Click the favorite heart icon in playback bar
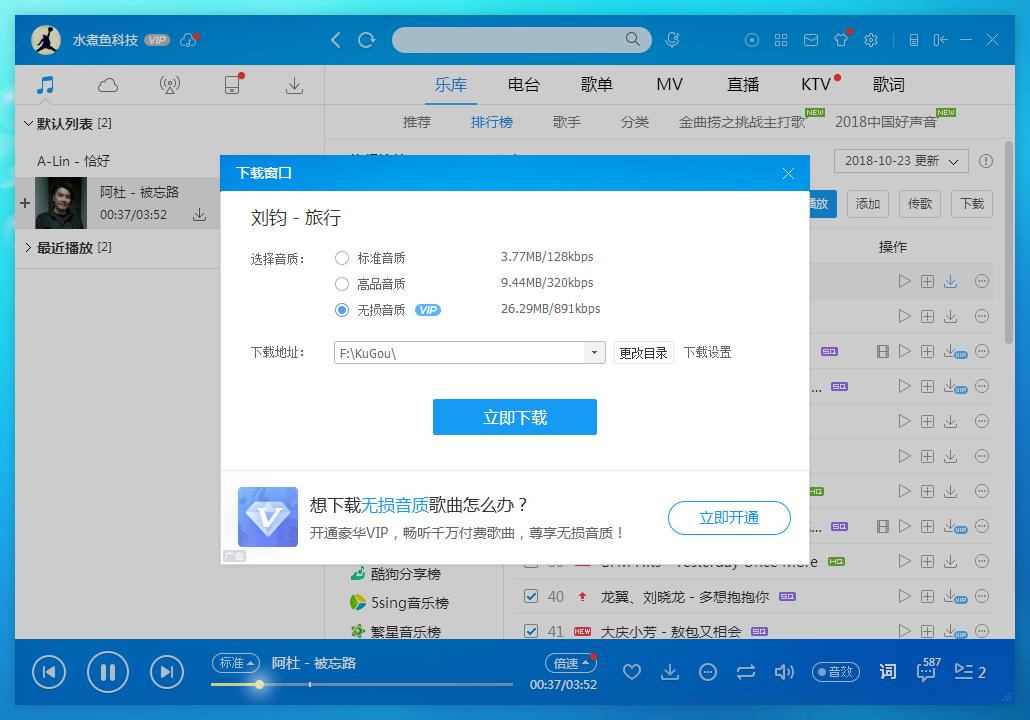Viewport: 1030px width, 720px height. 632,672
